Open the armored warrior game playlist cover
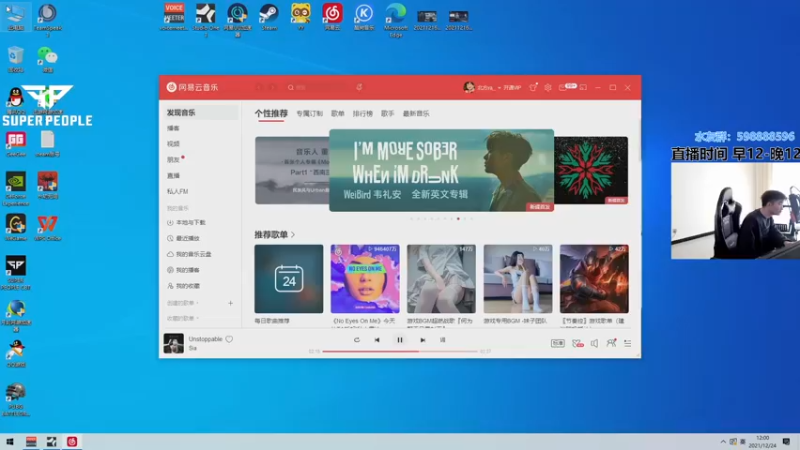Viewport: 800px width, 450px height. 594,279
